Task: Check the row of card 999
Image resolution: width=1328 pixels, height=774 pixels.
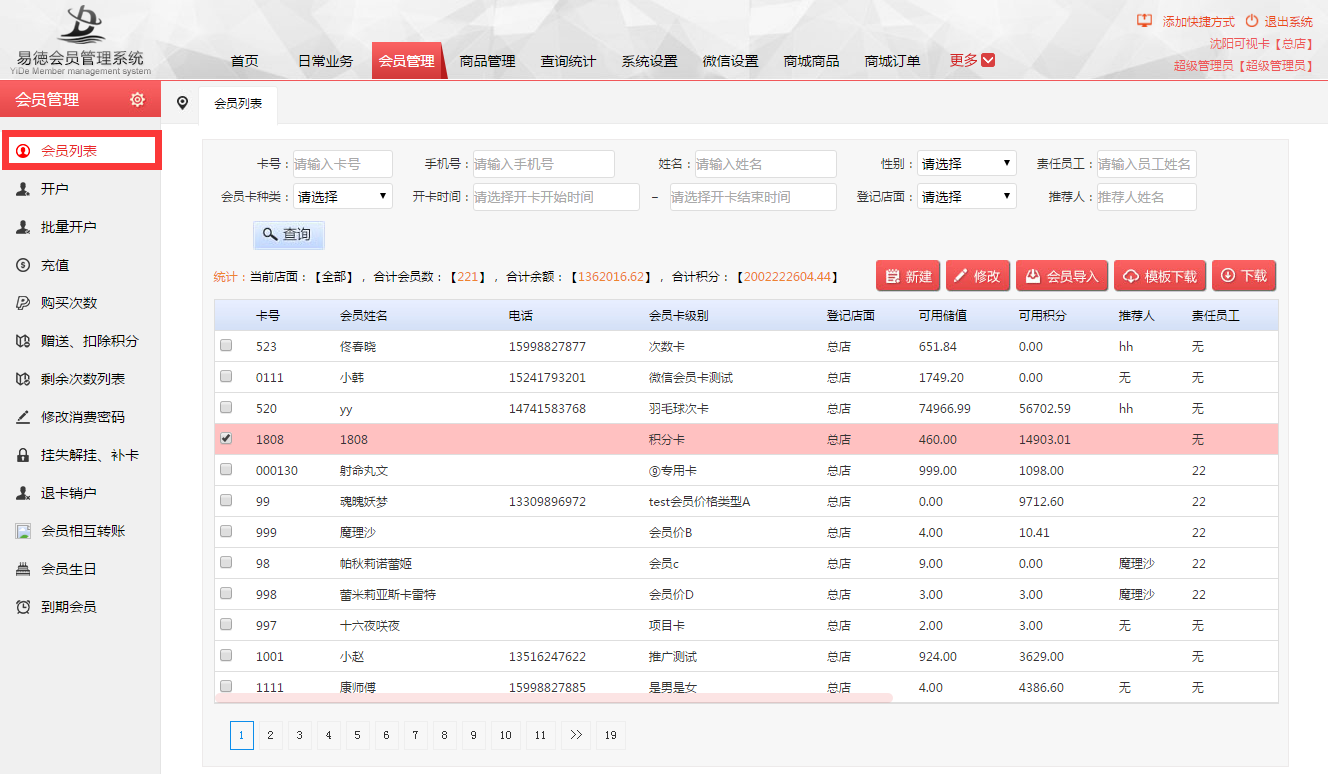Action: coord(226,531)
